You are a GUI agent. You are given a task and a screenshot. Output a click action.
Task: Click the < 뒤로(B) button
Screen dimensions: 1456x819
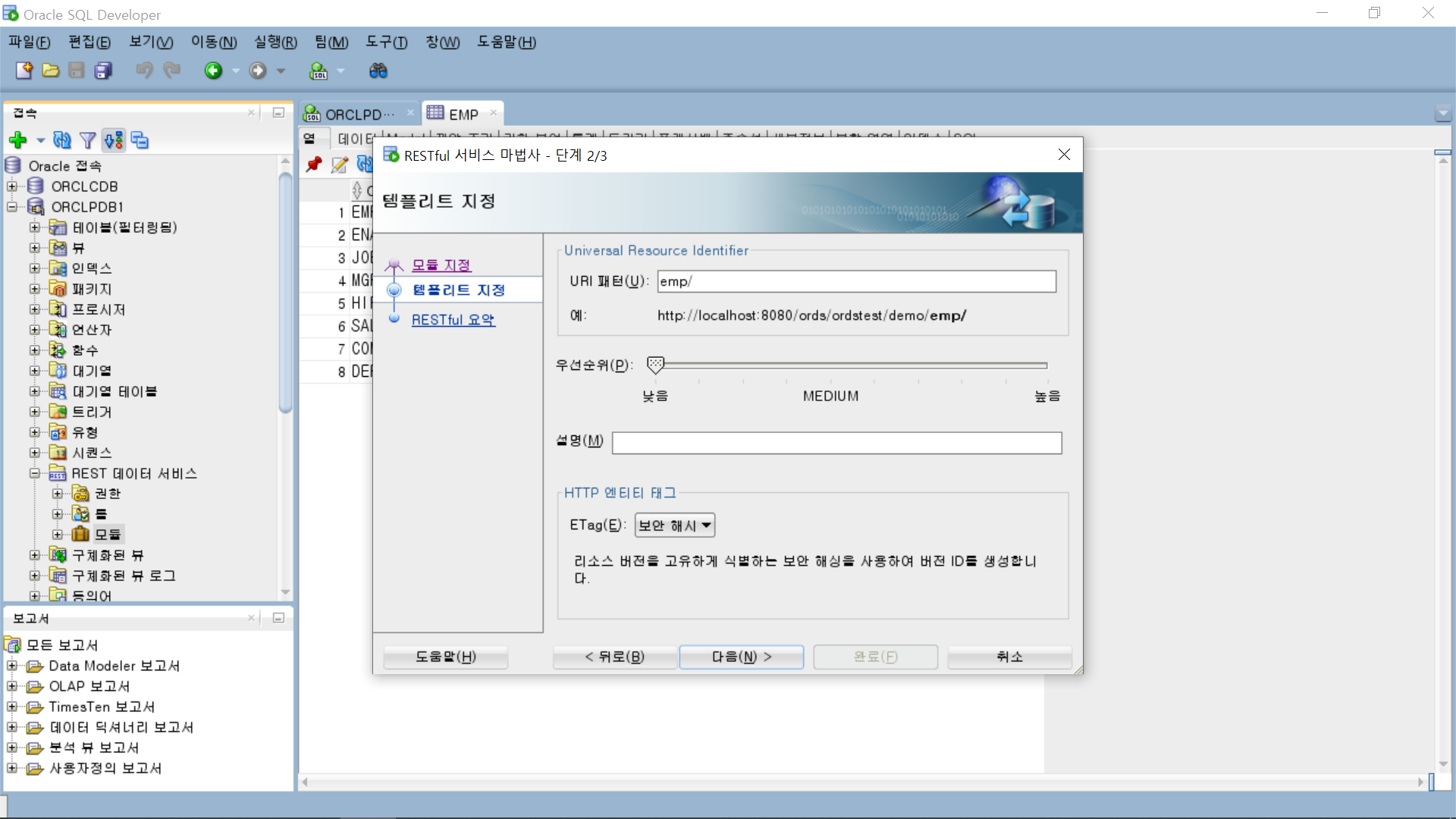click(x=614, y=657)
